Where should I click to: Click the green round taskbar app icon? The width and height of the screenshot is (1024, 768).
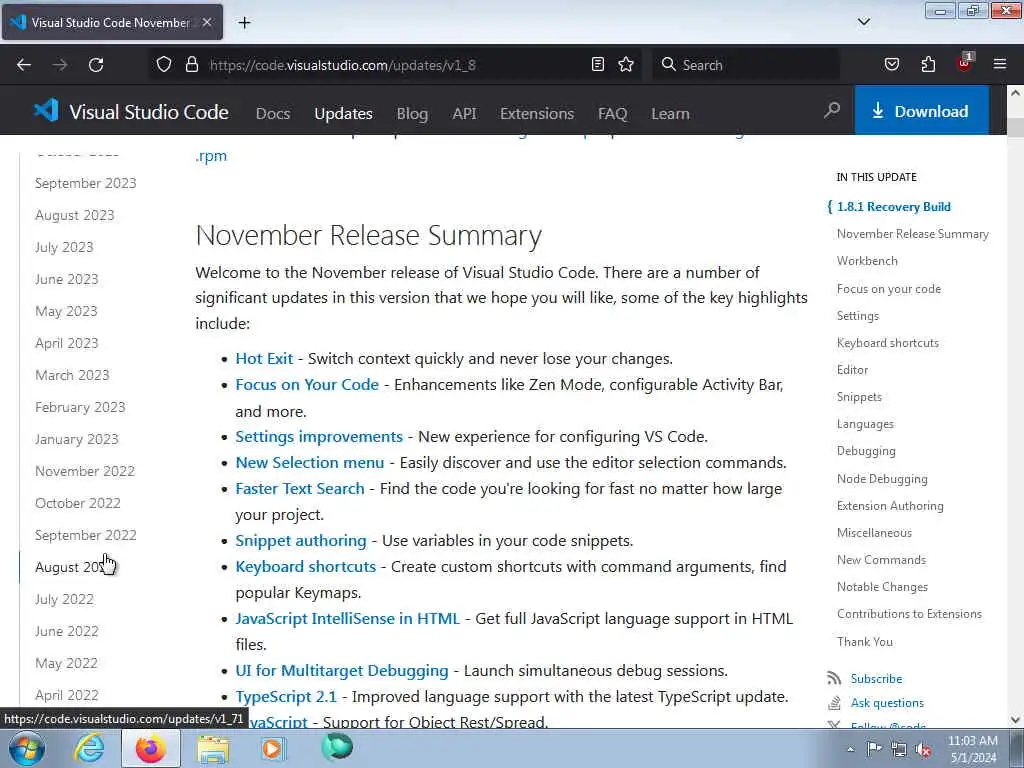(x=336, y=747)
